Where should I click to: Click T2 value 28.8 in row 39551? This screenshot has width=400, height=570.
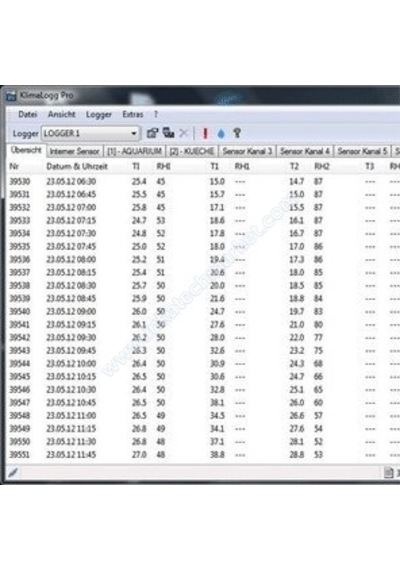[297, 455]
